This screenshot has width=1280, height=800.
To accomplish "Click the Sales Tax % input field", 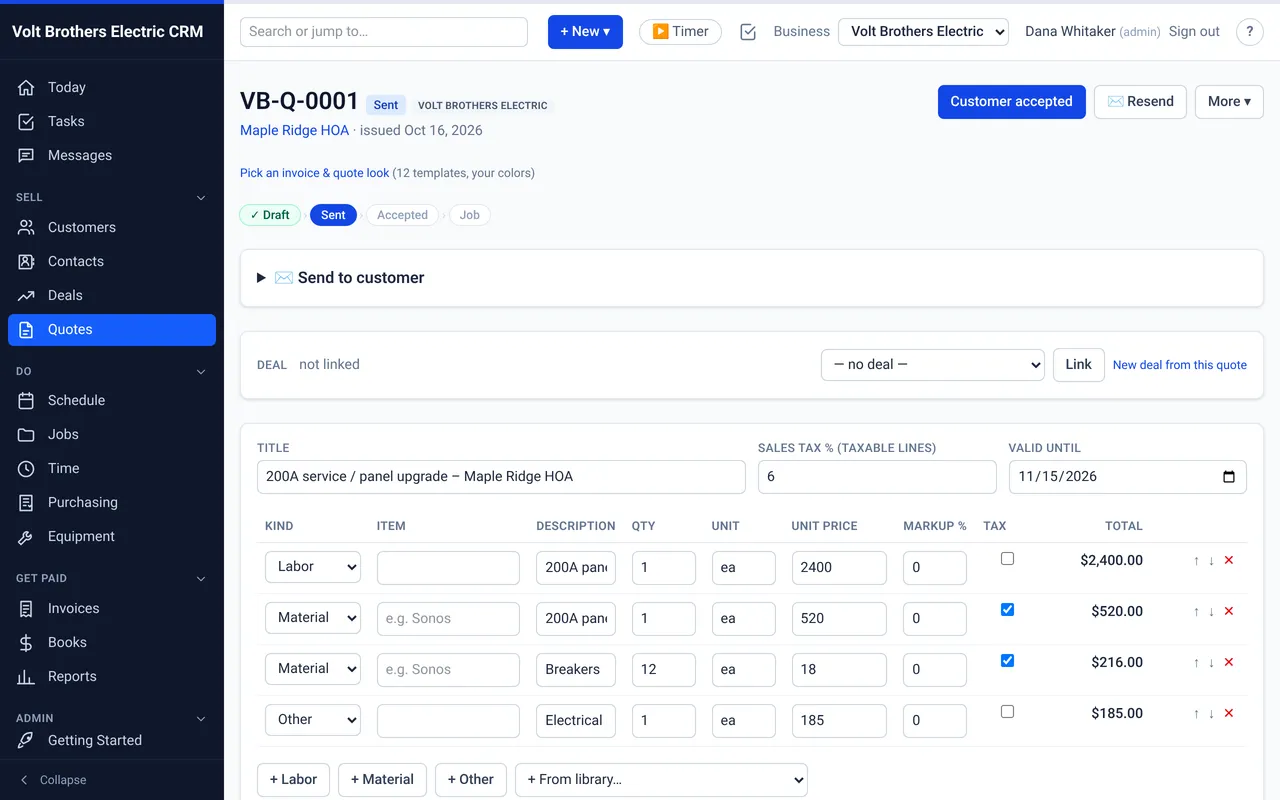I will click(877, 477).
